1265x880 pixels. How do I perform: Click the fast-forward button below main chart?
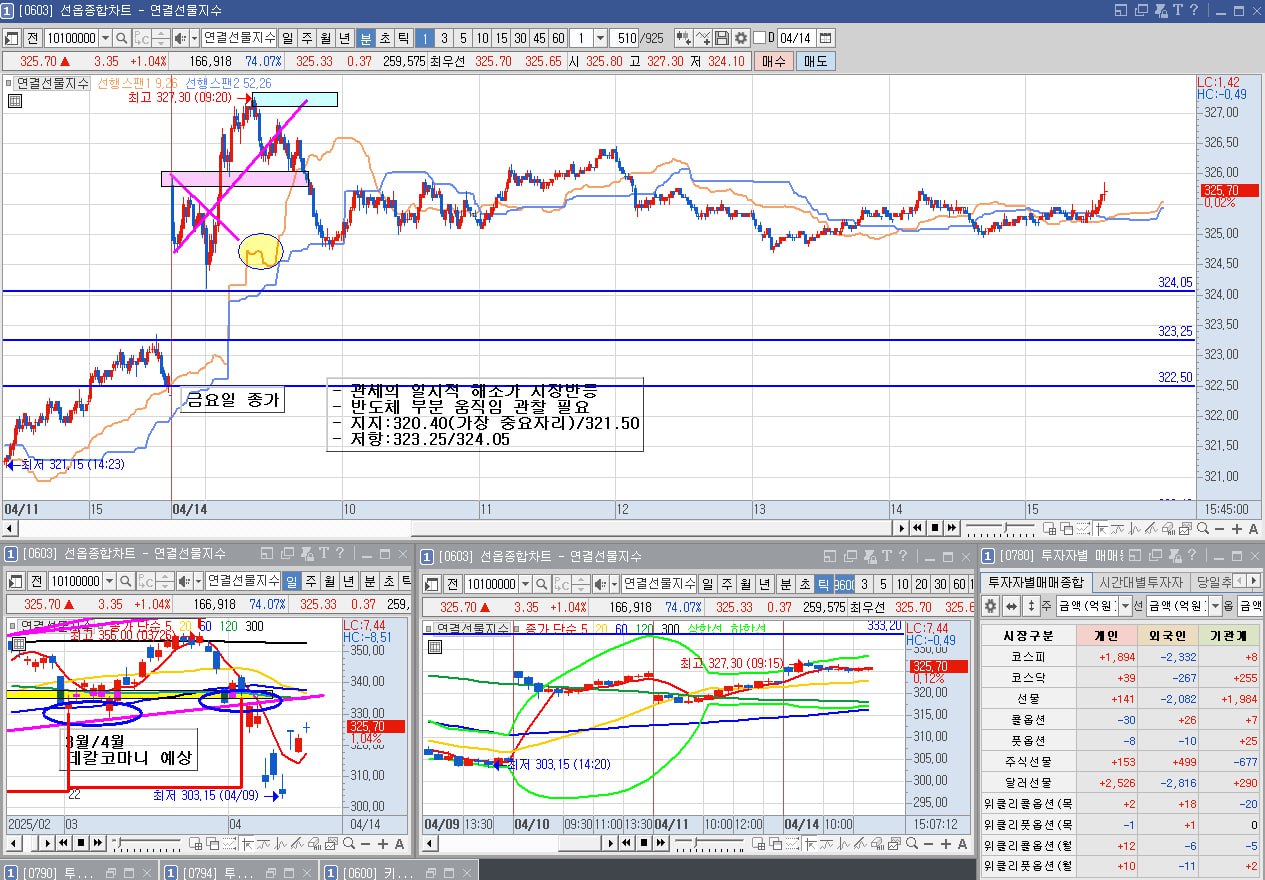[951, 528]
